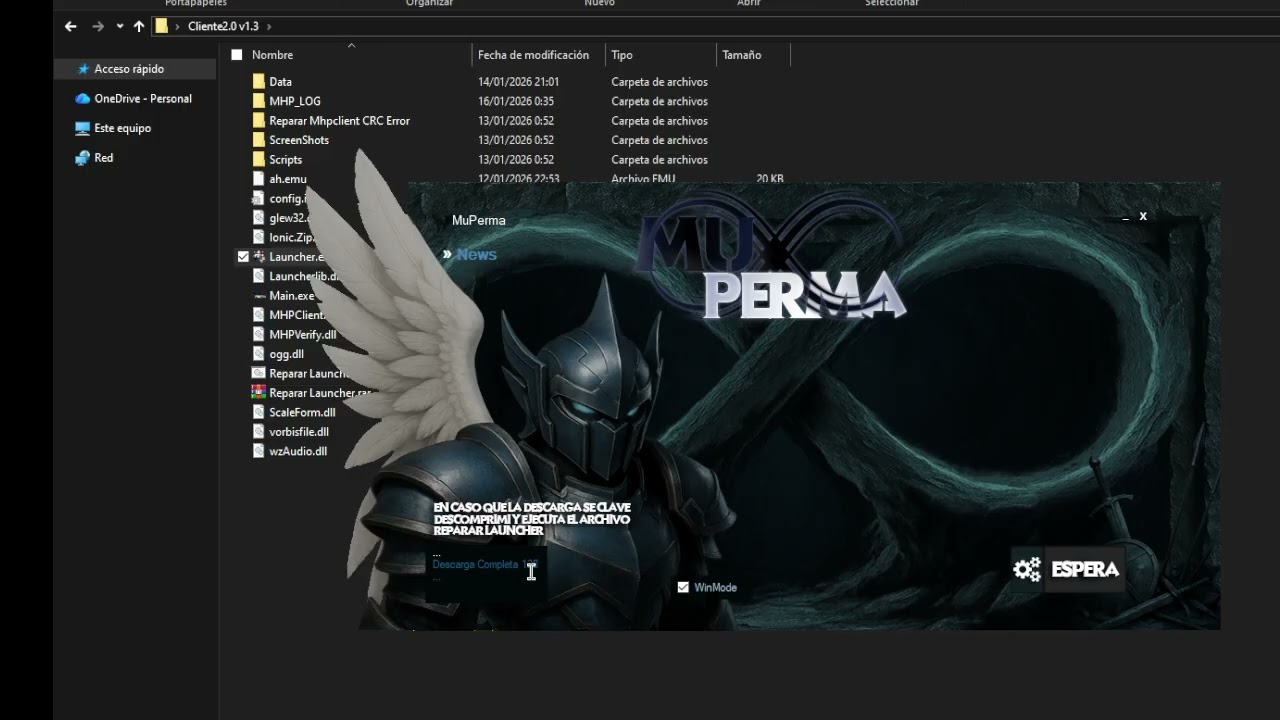Click the MuPerma launcher title text
Screen dimensions: 1280x720
tap(479, 220)
